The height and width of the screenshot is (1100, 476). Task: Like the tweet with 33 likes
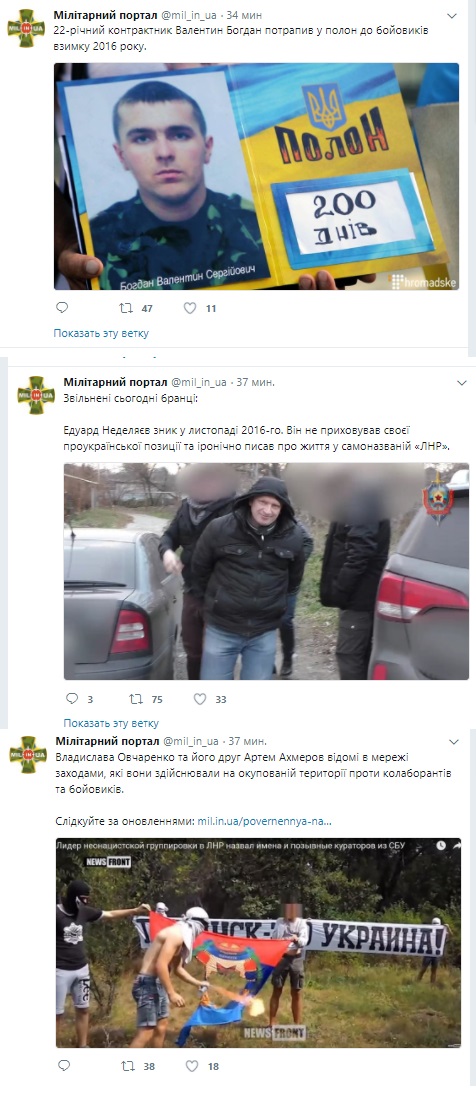click(200, 699)
